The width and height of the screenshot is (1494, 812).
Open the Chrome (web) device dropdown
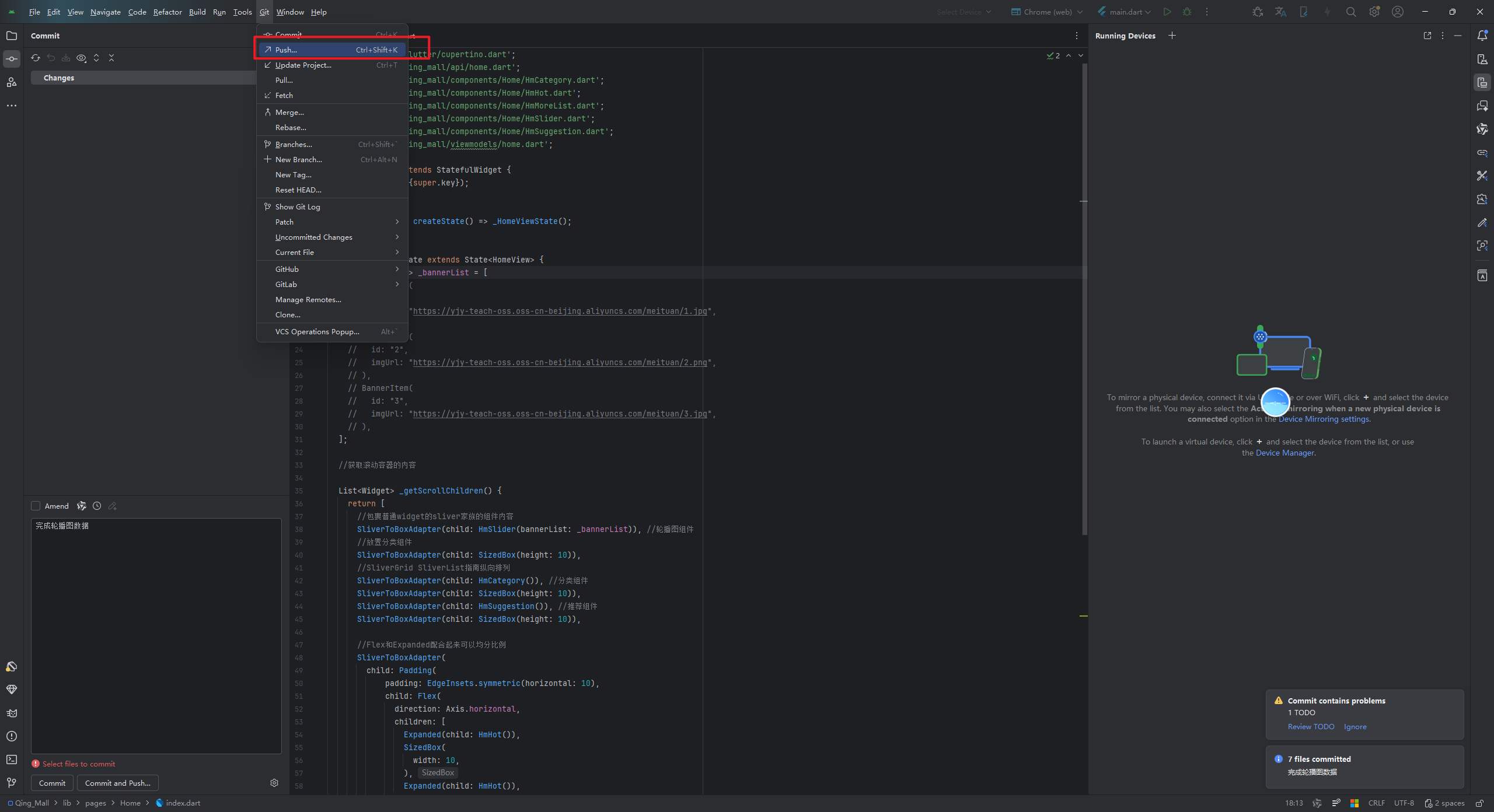tap(1047, 12)
